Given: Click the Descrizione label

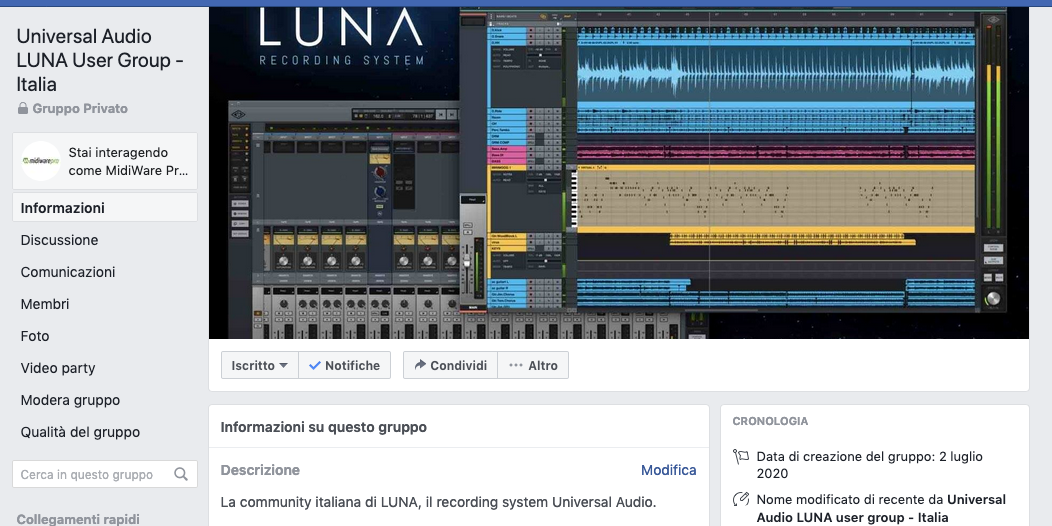Looking at the screenshot, I should tap(260, 470).
